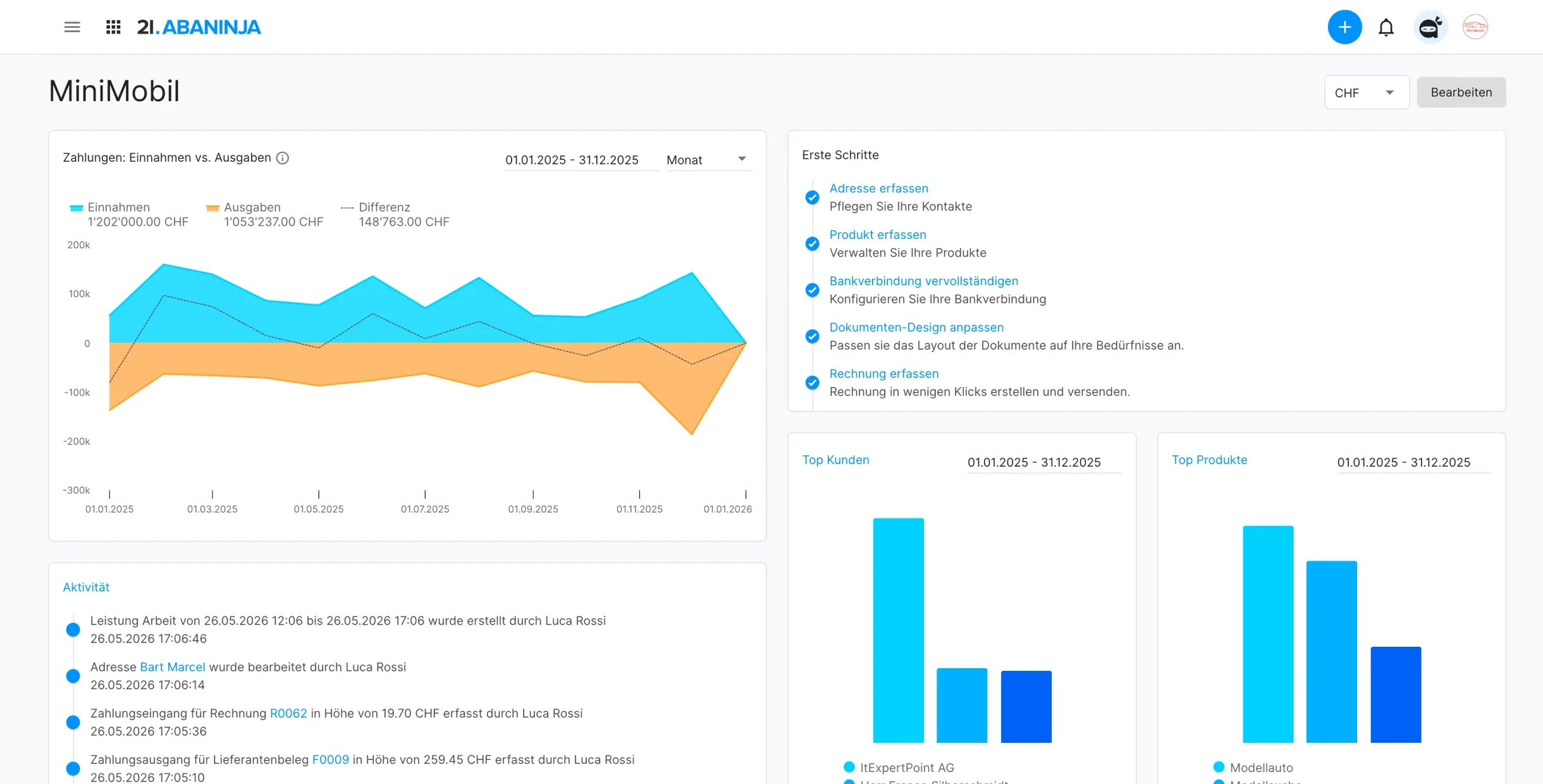Click the dark blue Top Produkte bar
This screenshot has height=784, width=1543.
coord(1396,695)
